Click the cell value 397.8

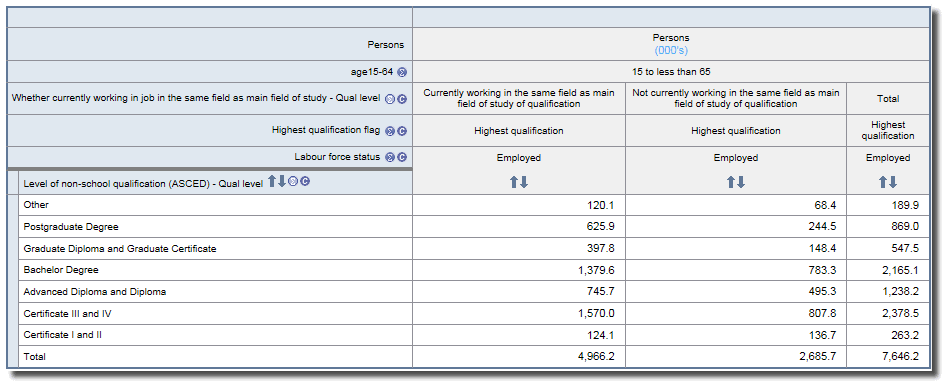point(600,248)
